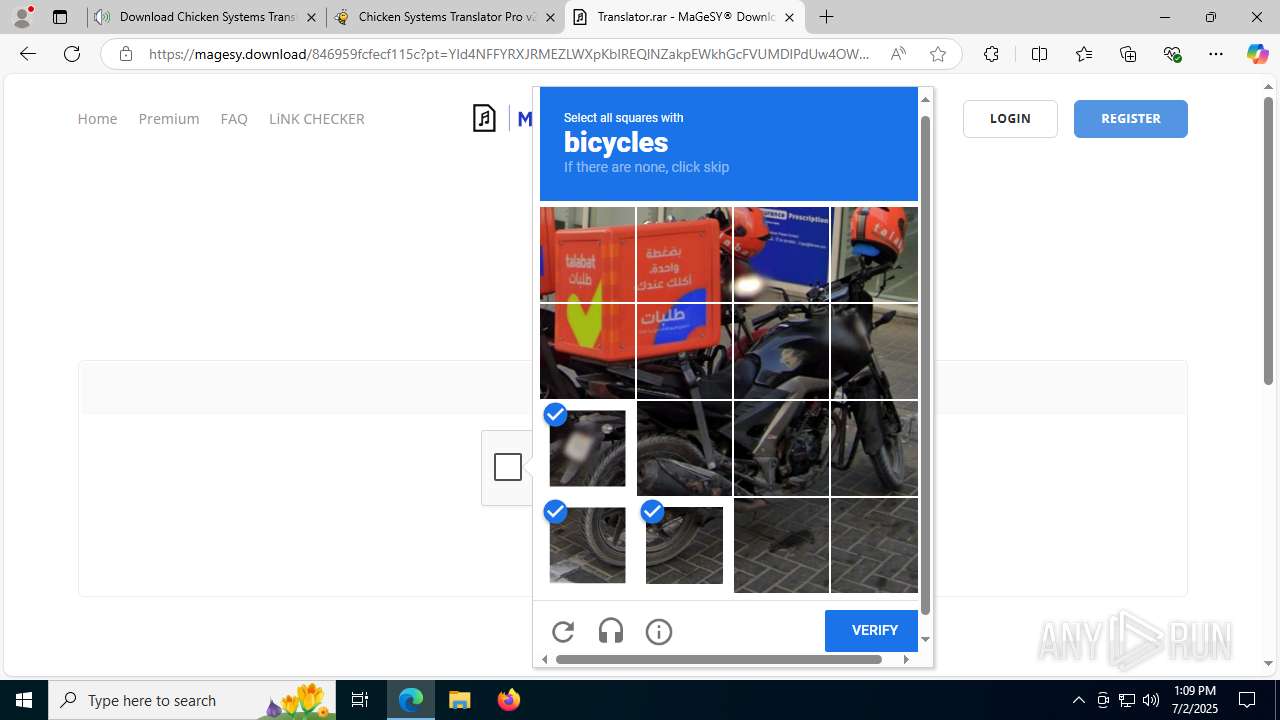Open the Collections icon

pos(1128,54)
